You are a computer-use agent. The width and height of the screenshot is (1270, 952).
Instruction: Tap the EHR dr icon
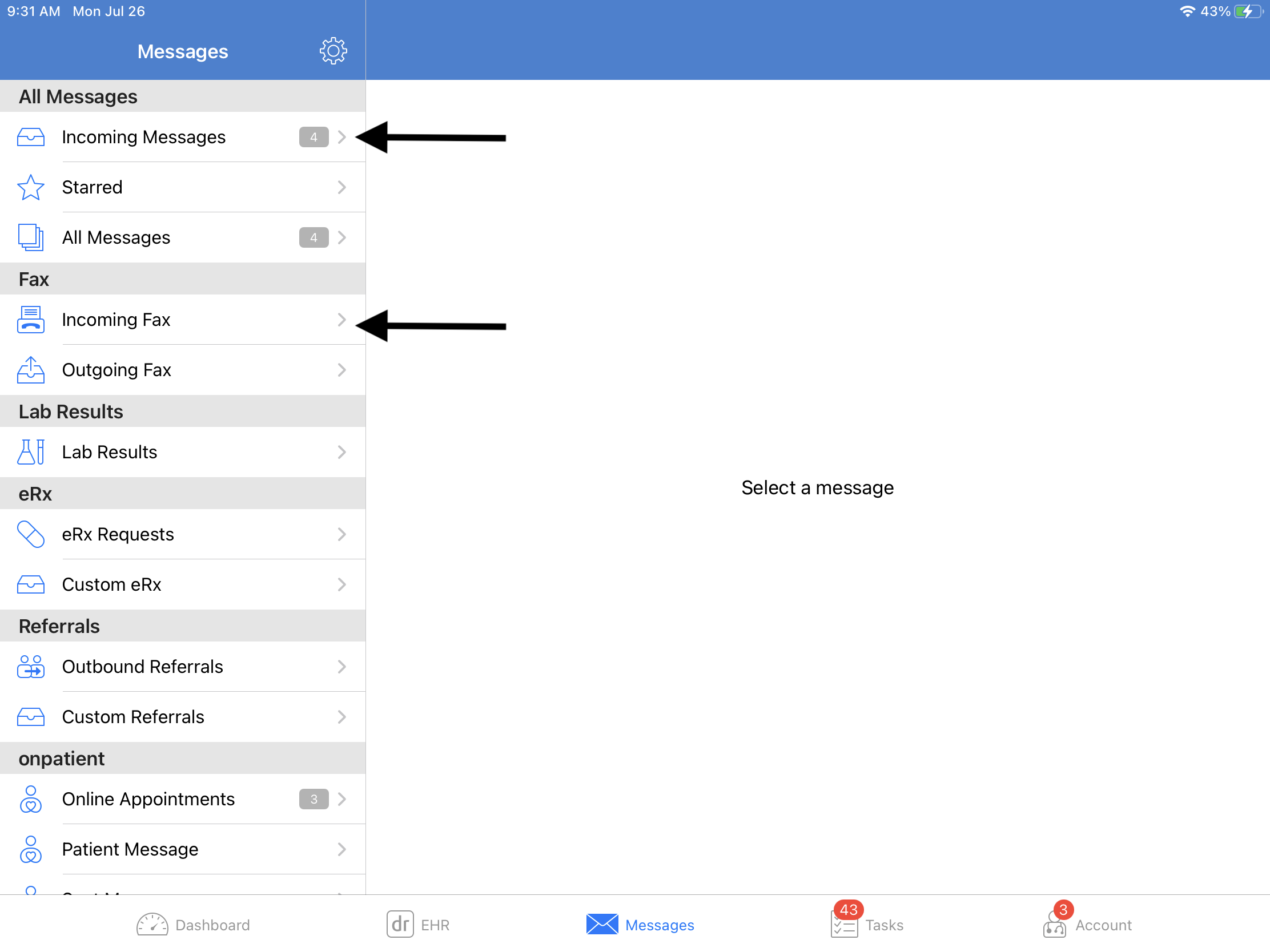pos(400,924)
